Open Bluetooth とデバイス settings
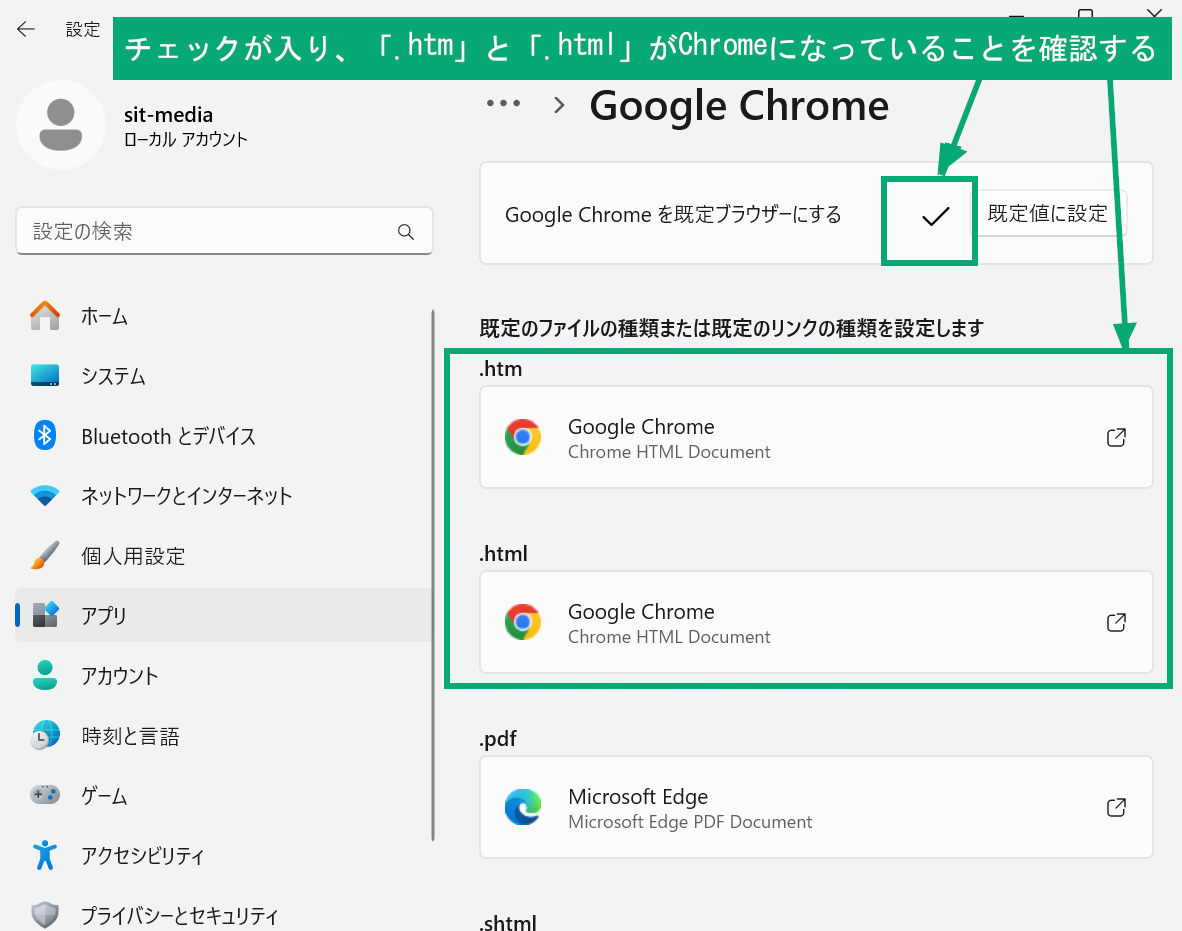Viewport: 1182px width, 931px height. pyautogui.click(x=223, y=436)
